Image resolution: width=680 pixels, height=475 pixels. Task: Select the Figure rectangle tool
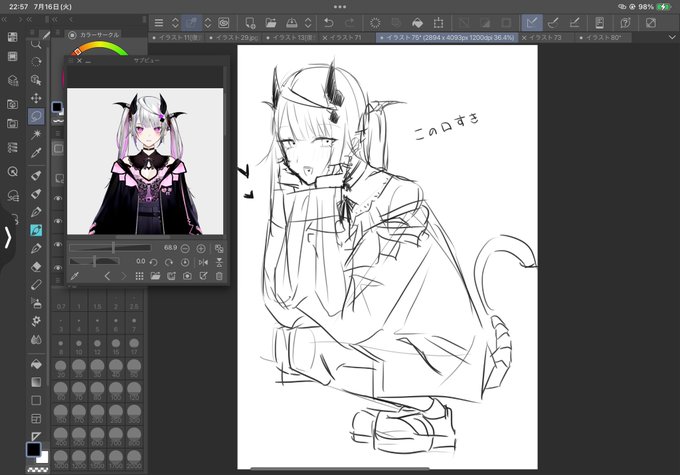tap(36, 400)
